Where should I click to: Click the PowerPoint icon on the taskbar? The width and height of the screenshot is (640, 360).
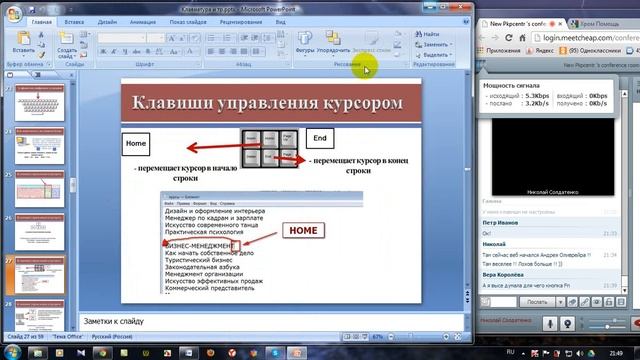[x=297, y=353]
